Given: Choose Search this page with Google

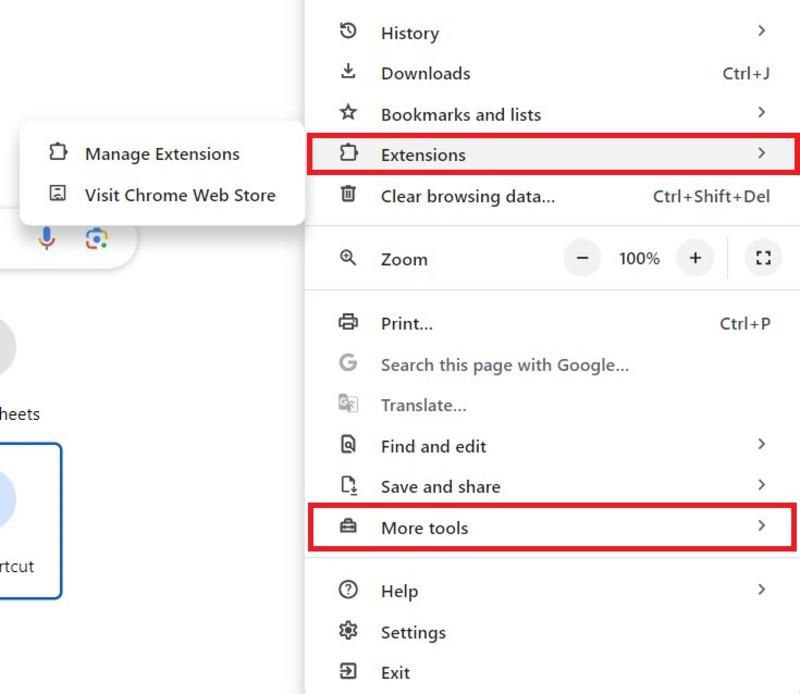Looking at the screenshot, I should coord(553,364).
